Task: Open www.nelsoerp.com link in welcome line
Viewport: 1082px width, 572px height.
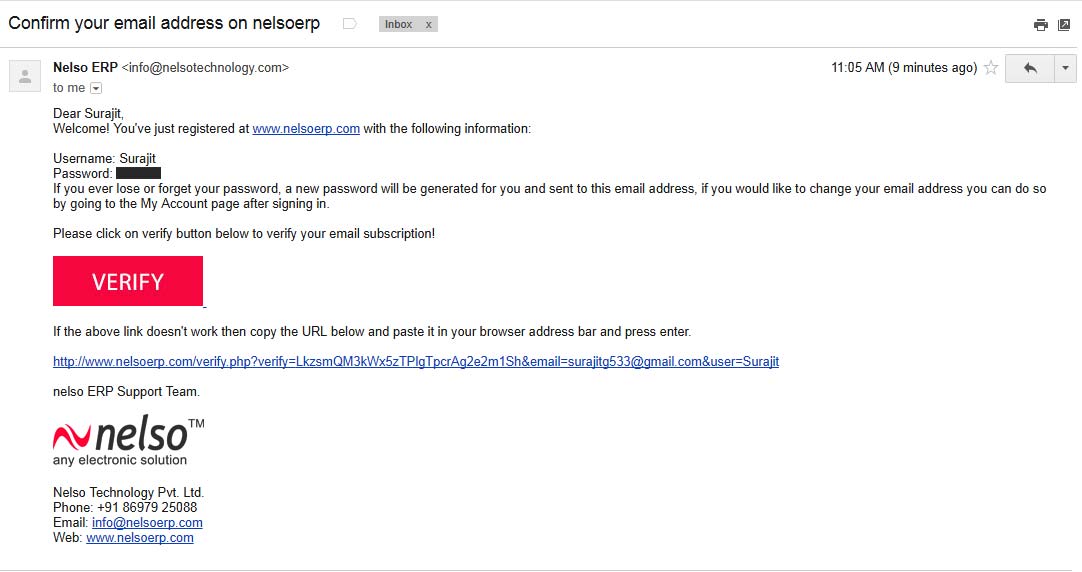Action: click(x=306, y=128)
